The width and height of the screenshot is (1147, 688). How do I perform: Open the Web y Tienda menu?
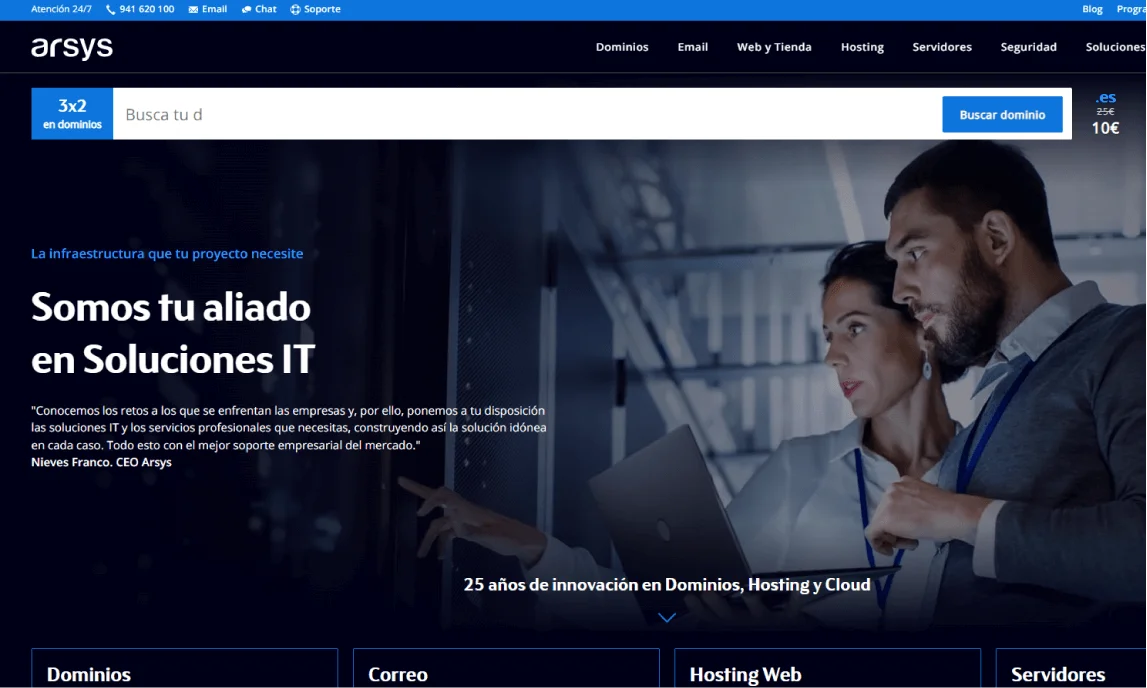point(774,47)
